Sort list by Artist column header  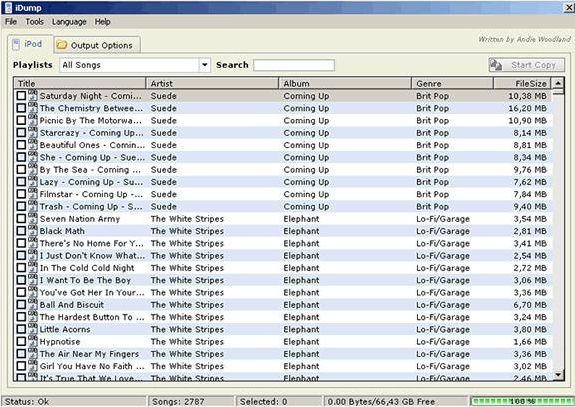pyautogui.click(x=212, y=84)
